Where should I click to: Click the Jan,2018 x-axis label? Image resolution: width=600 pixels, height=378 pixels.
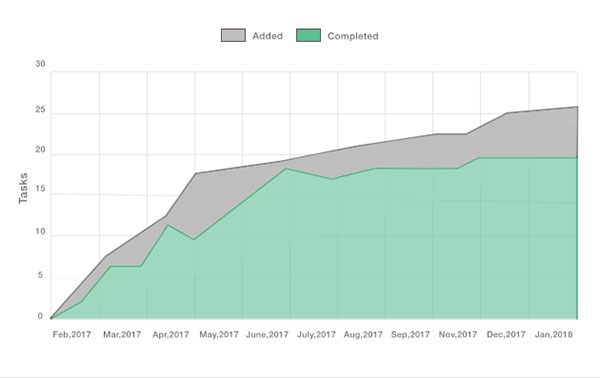pyautogui.click(x=554, y=334)
